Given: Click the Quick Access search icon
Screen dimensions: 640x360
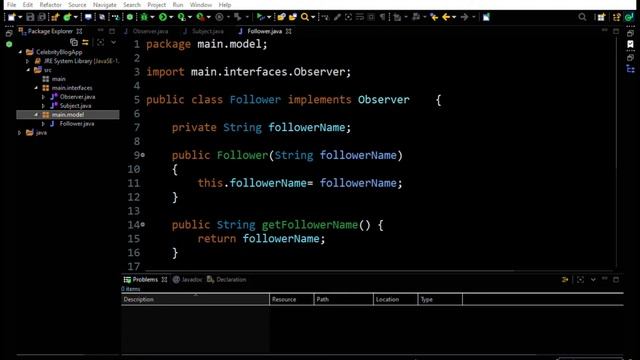Looking at the screenshot, I should pos(582,17).
